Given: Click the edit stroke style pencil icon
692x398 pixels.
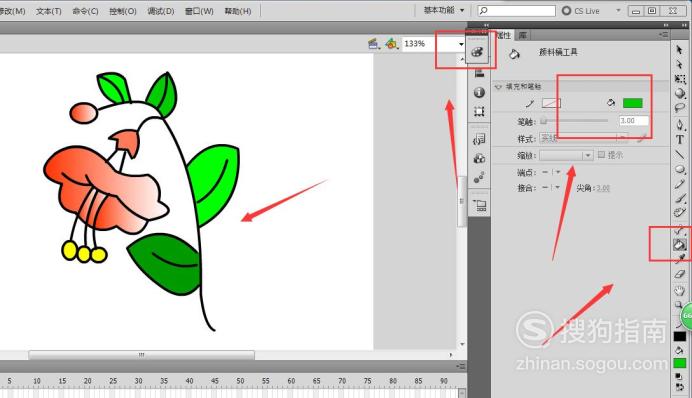Looking at the screenshot, I should pyautogui.click(x=643, y=138).
